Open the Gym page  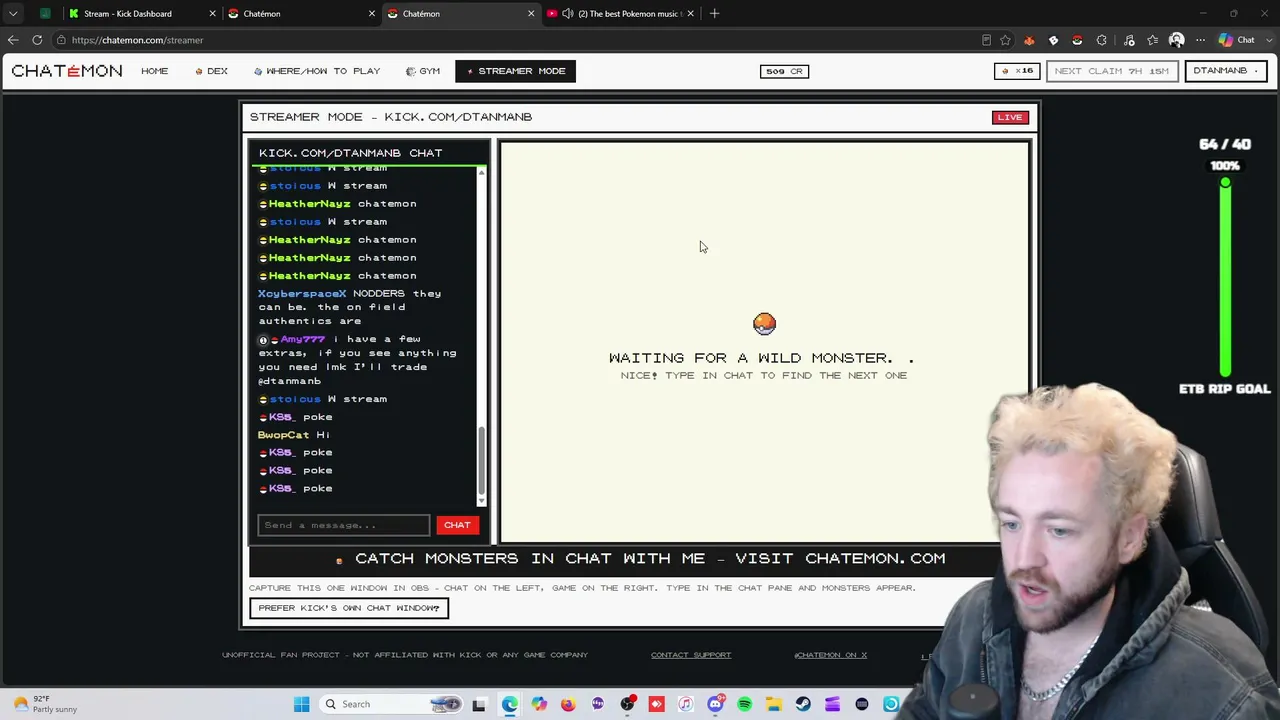pos(423,71)
